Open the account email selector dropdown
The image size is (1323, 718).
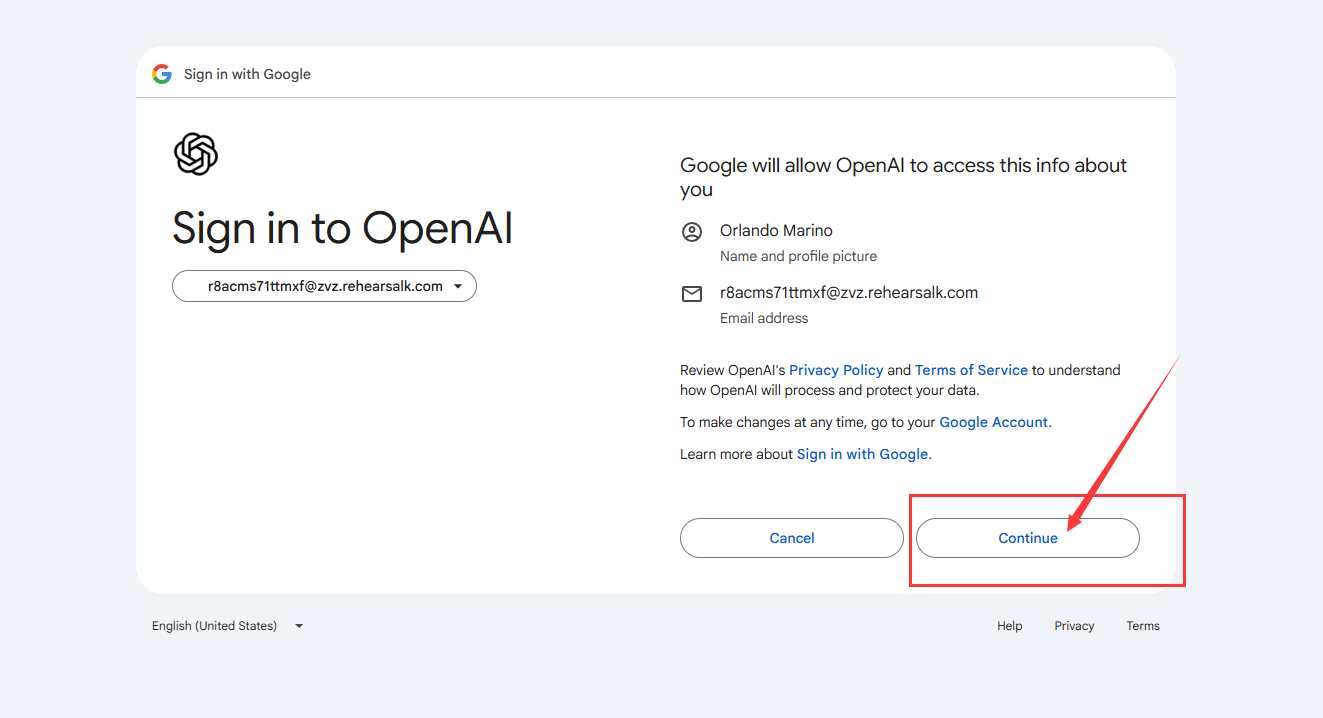pyautogui.click(x=324, y=286)
